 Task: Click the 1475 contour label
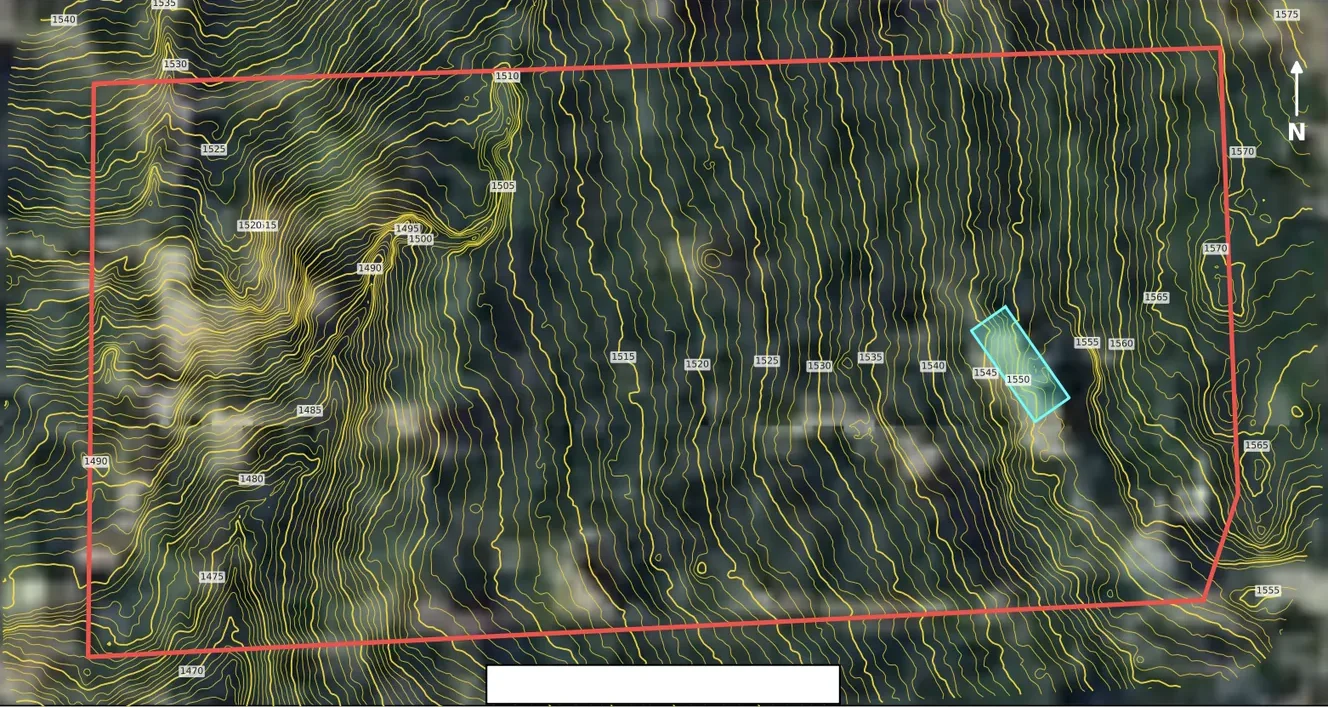click(x=212, y=577)
